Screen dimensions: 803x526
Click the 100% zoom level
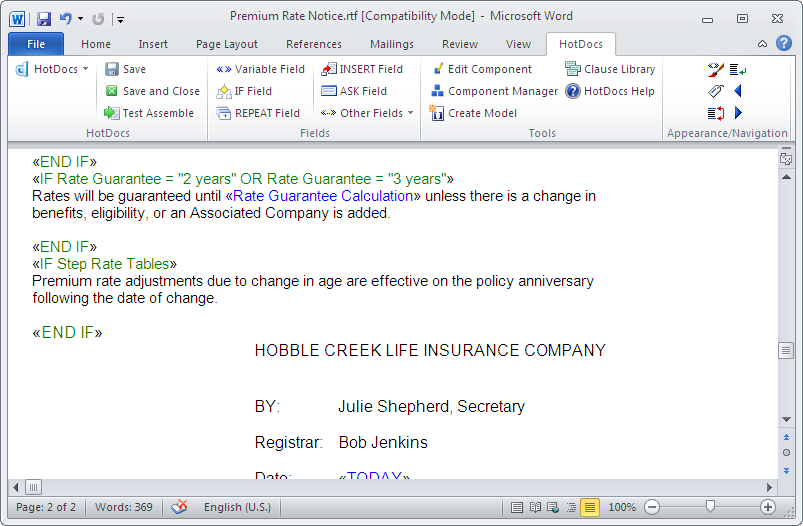(622, 508)
